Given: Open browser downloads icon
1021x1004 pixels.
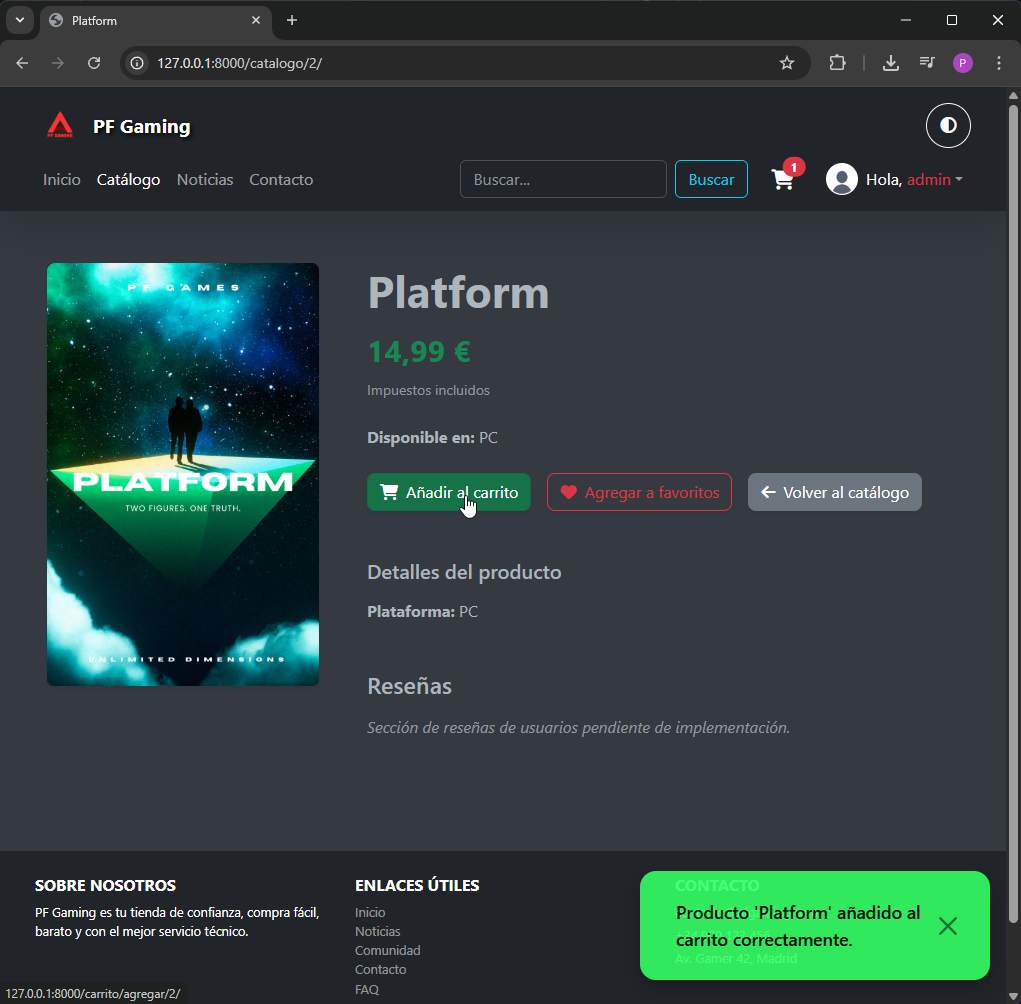Looking at the screenshot, I should click(x=891, y=63).
